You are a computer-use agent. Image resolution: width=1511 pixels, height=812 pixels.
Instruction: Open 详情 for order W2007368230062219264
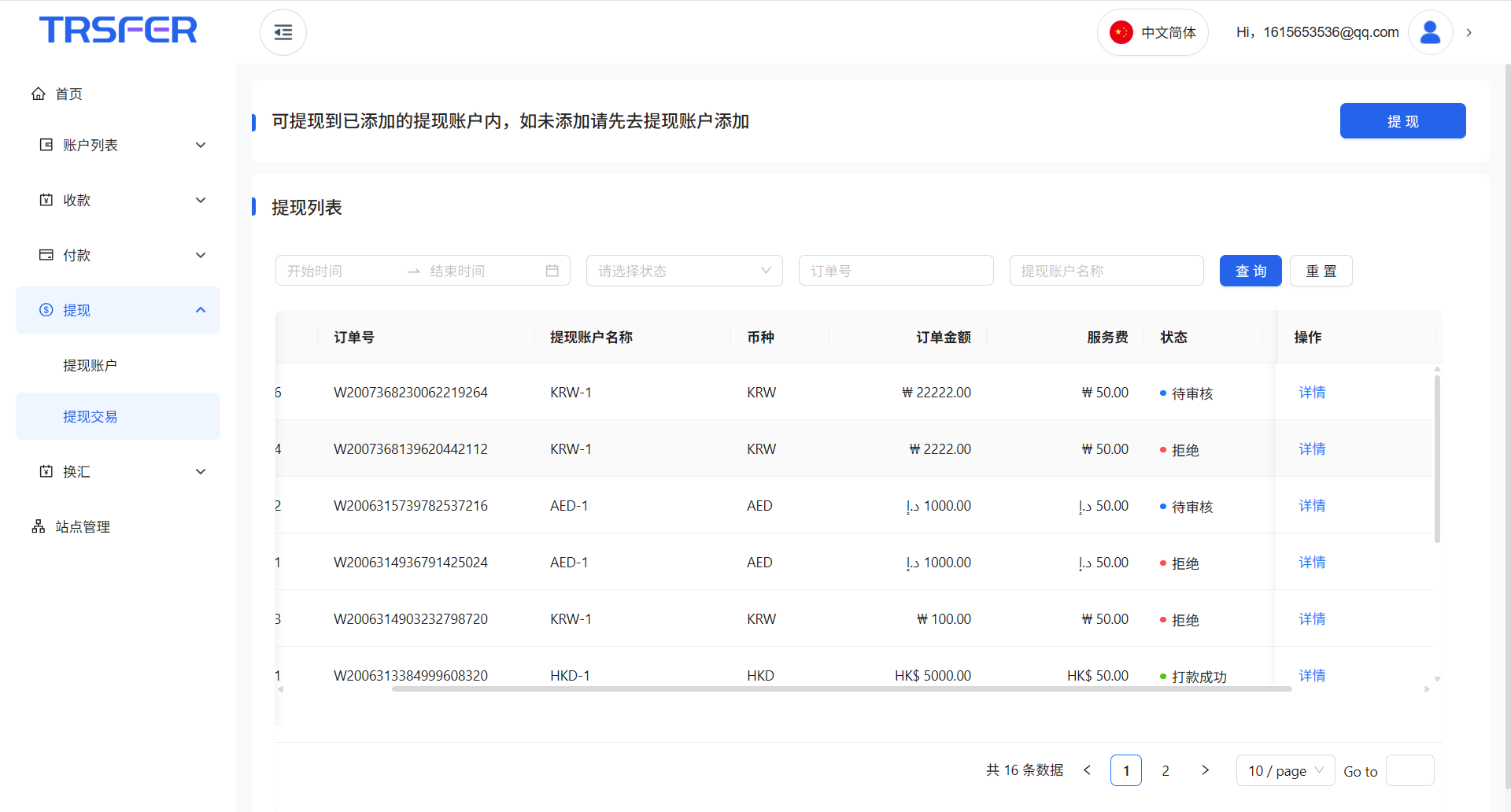coord(1312,392)
